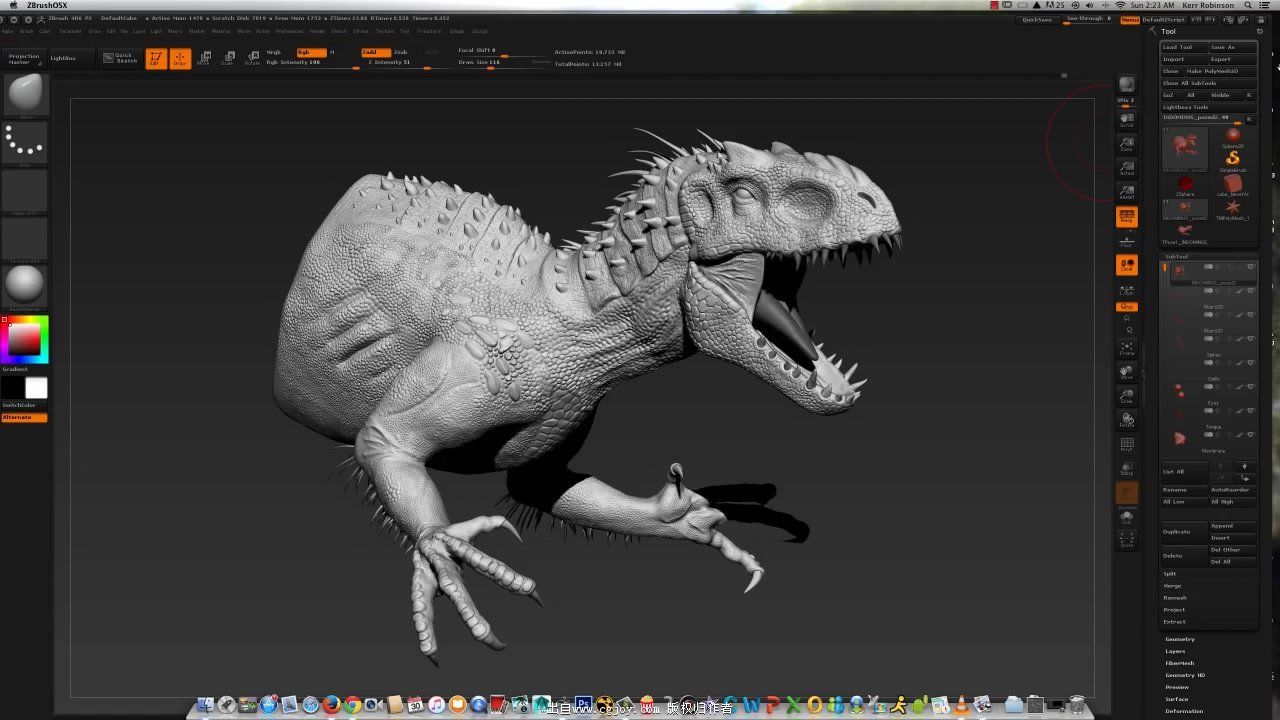The image size is (1280, 720).
Task: Expand the Layers subpalette
Action: tap(1176, 651)
